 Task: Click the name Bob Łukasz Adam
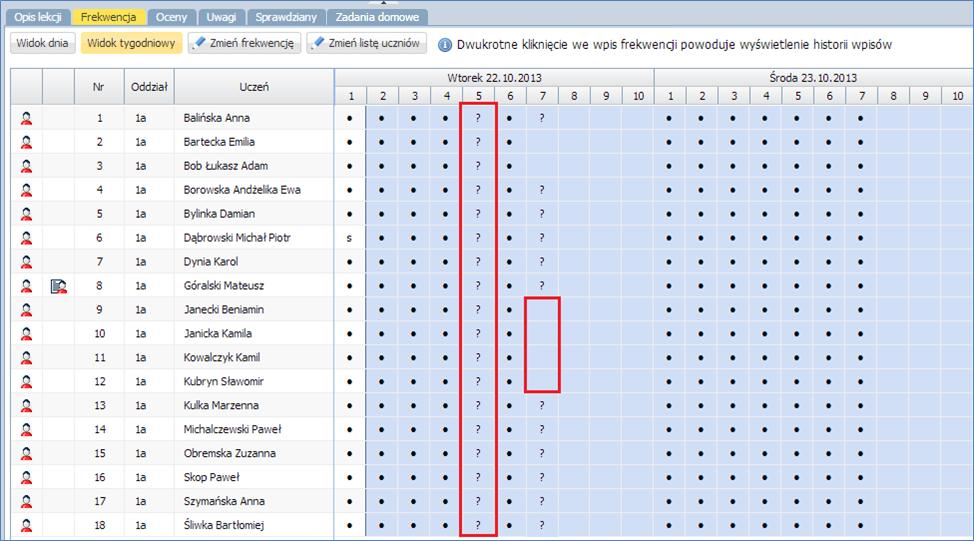click(x=226, y=166)
